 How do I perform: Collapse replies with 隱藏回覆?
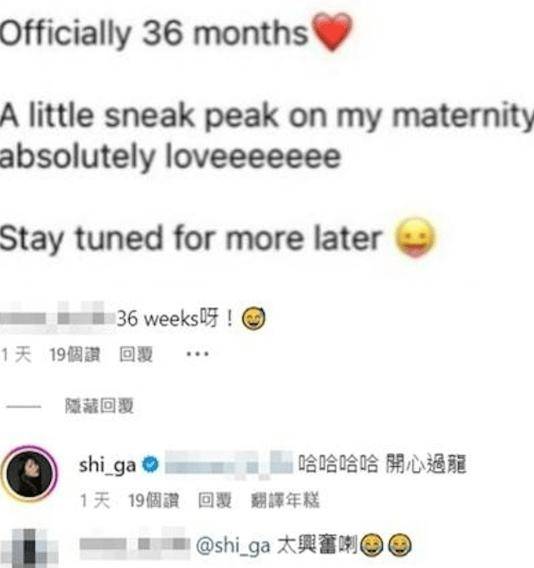tap(99, 406)
